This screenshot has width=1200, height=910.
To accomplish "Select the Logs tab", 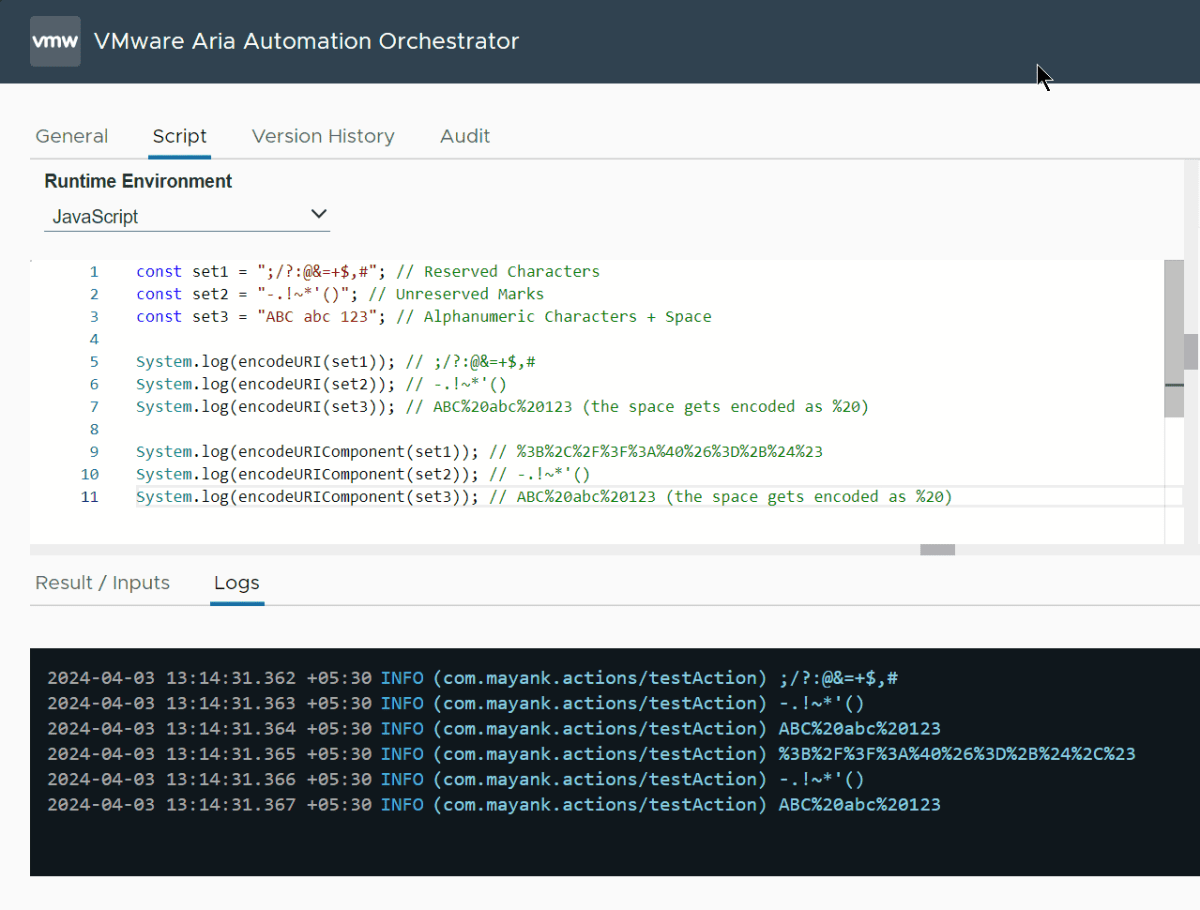I will (x=236, y=583).
